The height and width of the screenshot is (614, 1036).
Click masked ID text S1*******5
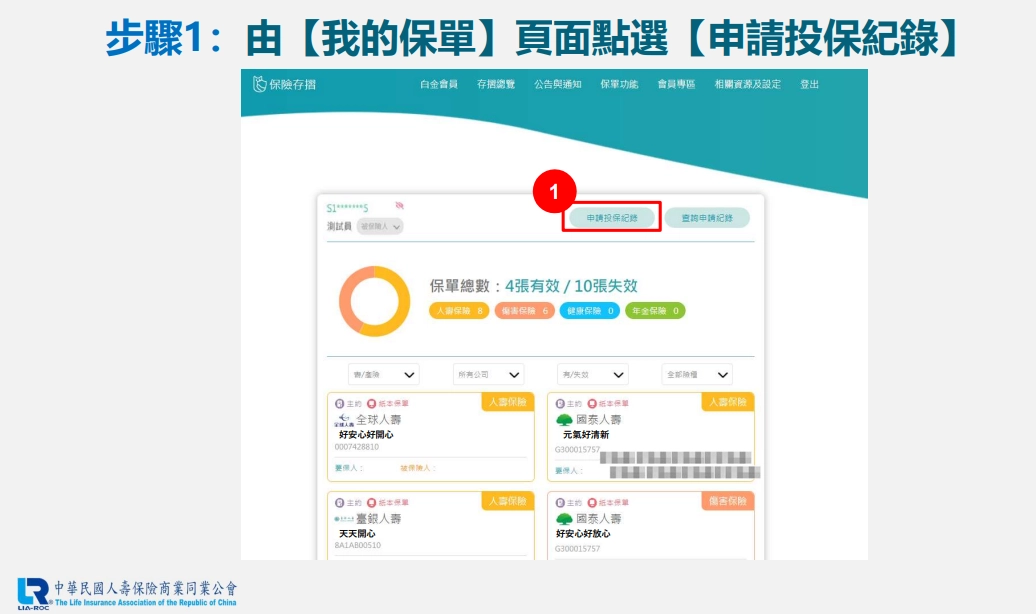348,208
